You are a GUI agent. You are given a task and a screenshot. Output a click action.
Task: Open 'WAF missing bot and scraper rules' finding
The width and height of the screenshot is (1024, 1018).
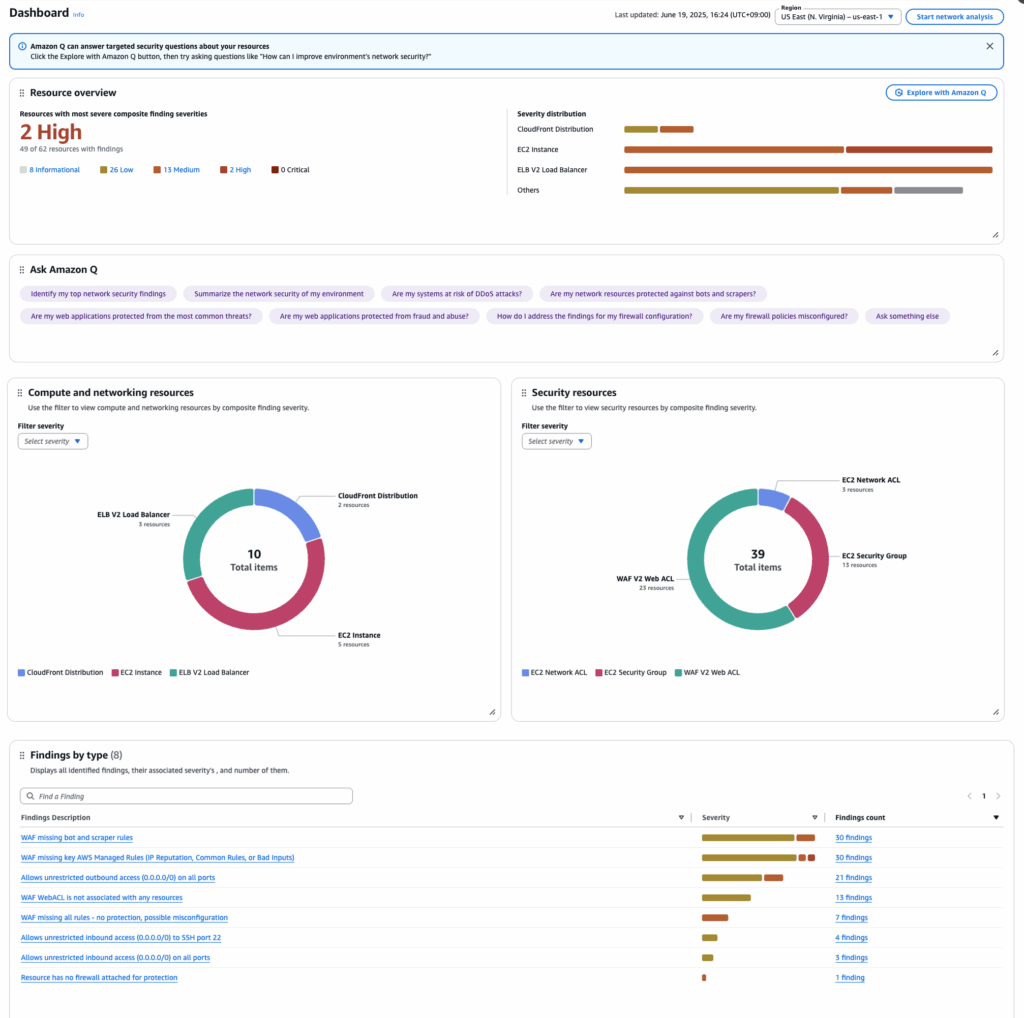pyautogui.click(x=77, y=838)
